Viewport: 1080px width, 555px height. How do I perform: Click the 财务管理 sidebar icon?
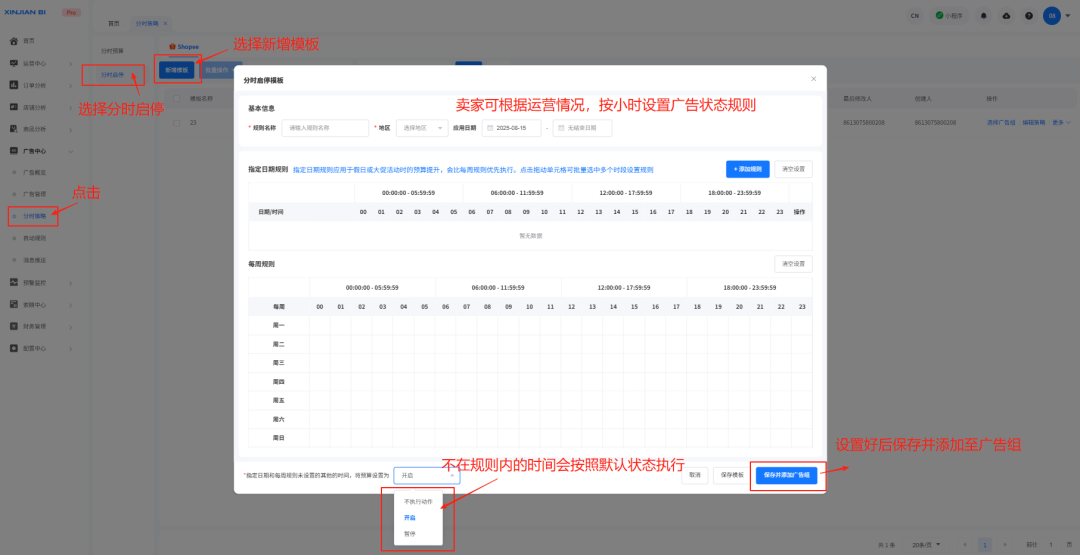(x=14, y=326)
